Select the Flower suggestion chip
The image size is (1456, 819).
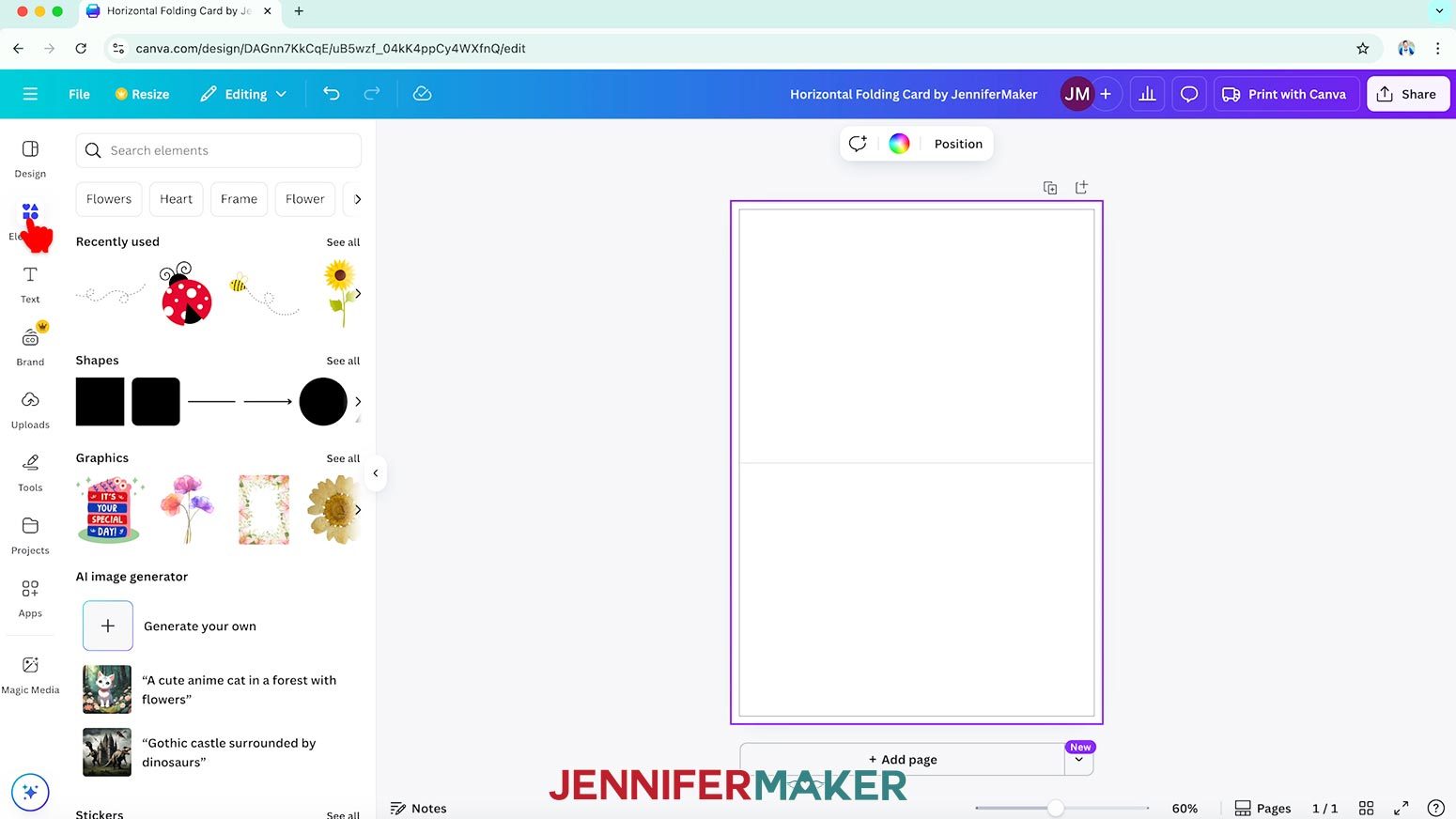coord(304,199)
